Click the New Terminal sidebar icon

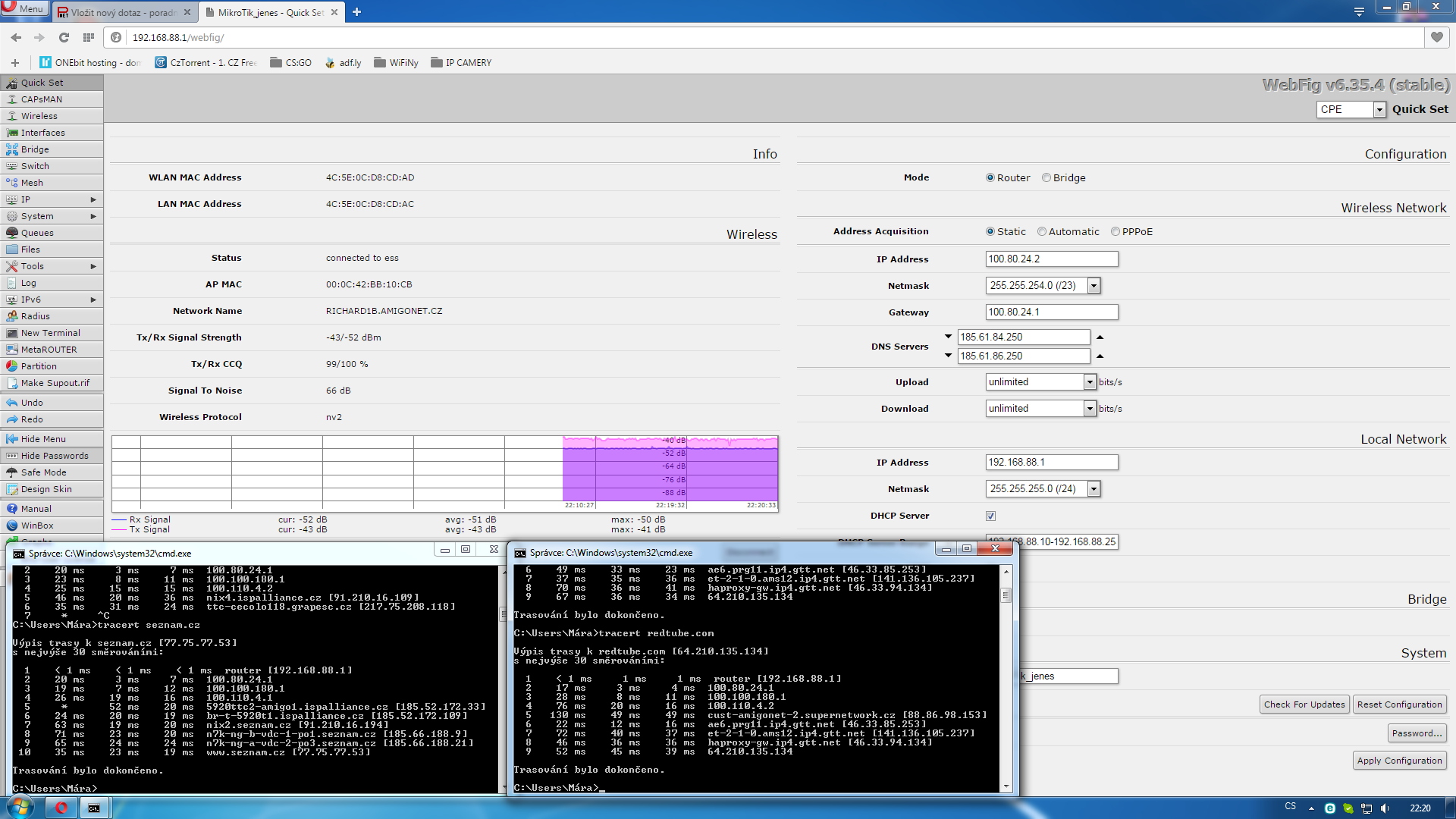(12, 333)
